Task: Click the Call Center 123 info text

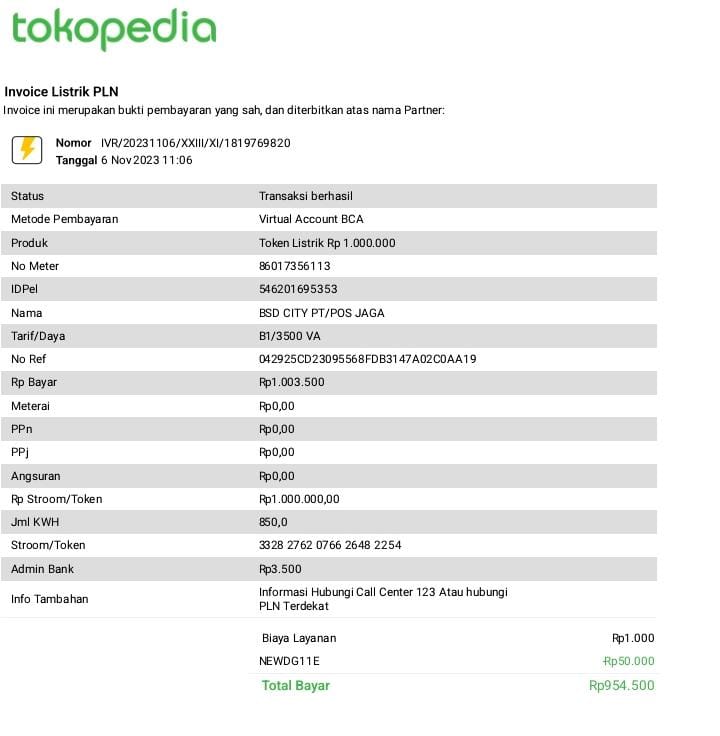Action: coord(383,592)
